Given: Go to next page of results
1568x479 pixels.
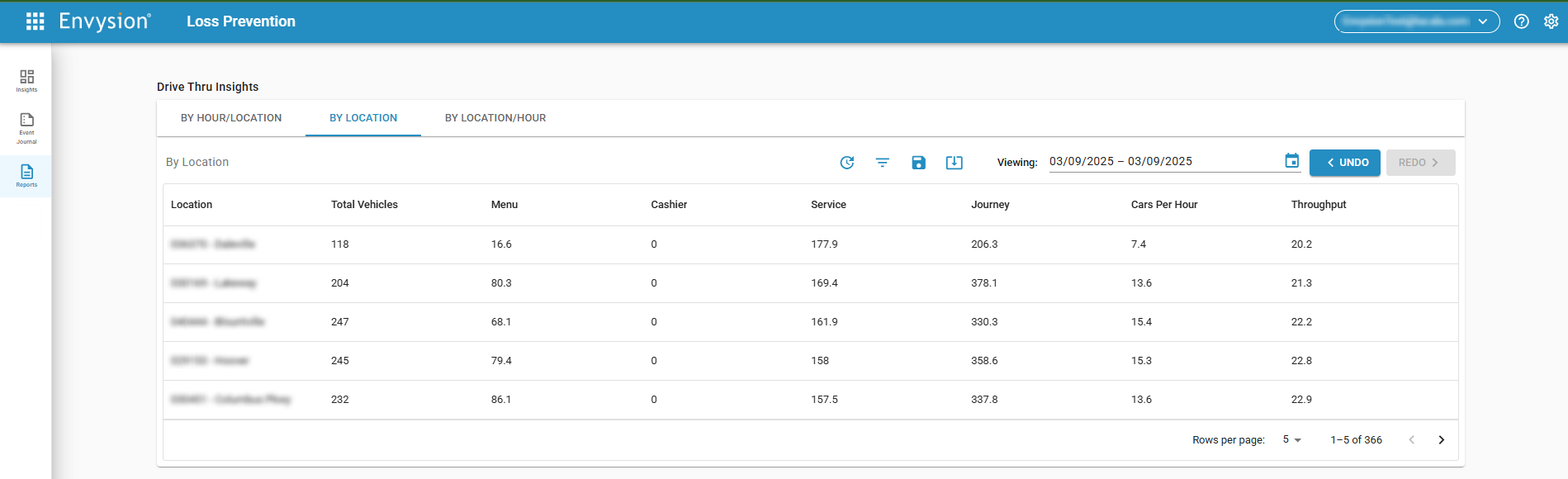Looking at the screenshot, I should coord(1441,440).
